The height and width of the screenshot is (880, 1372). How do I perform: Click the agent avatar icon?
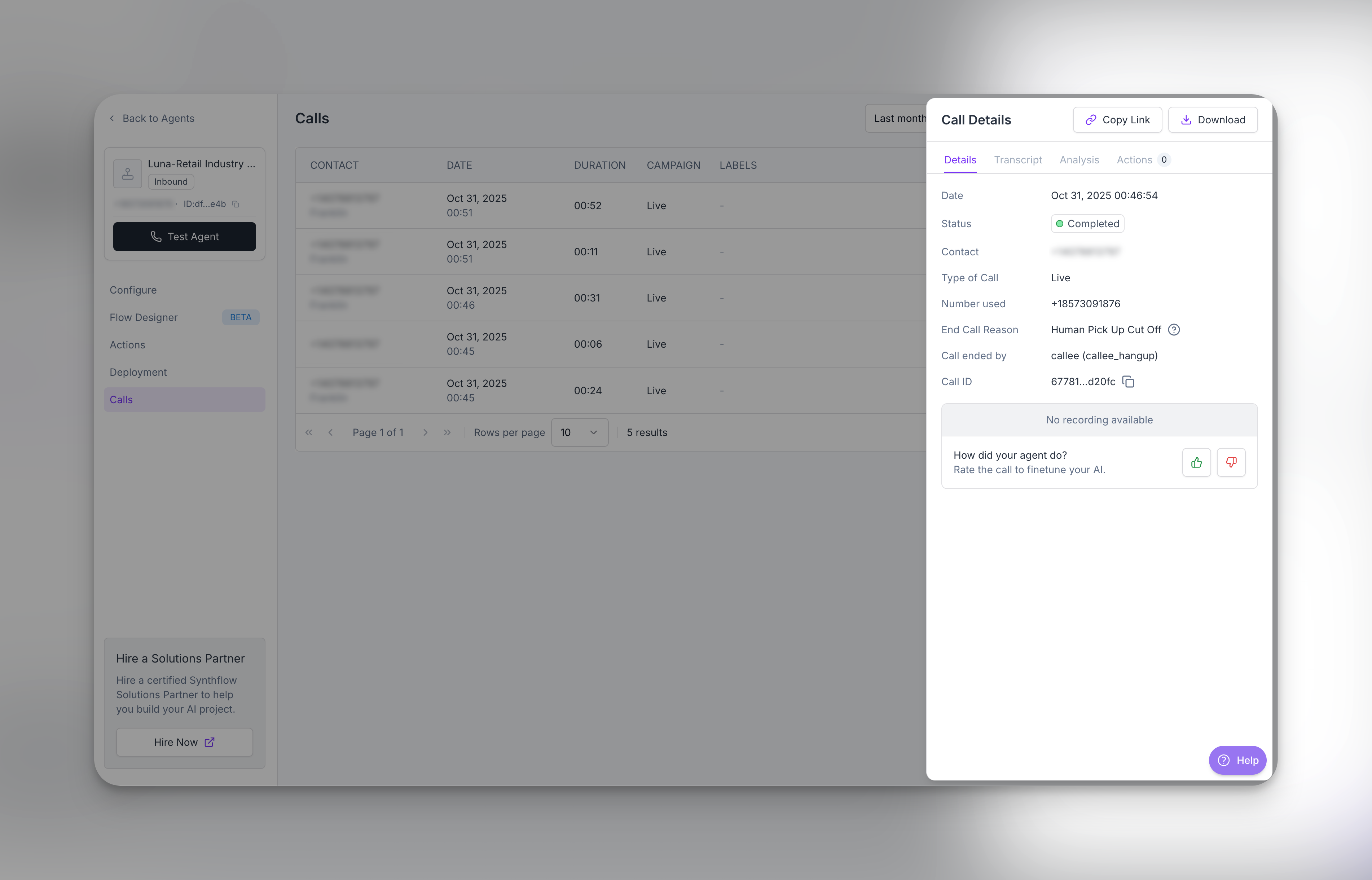click(x=127, y=174)
